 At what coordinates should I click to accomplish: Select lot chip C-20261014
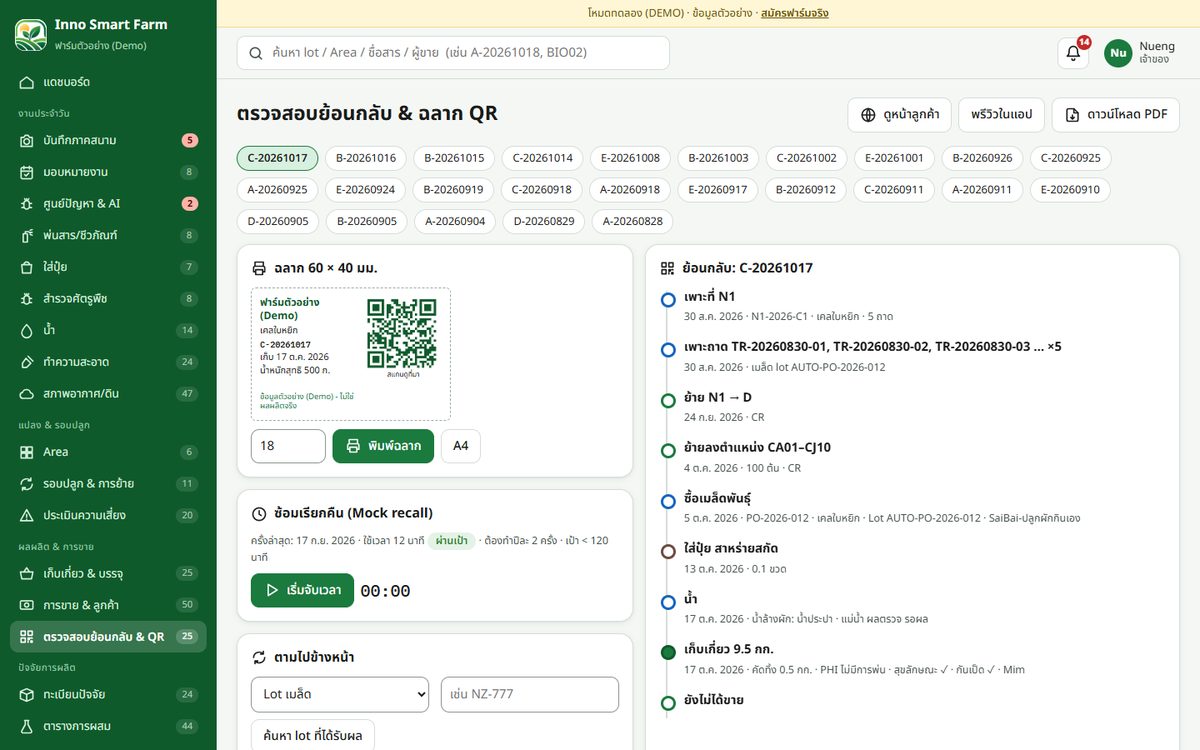tap(542, 158)
